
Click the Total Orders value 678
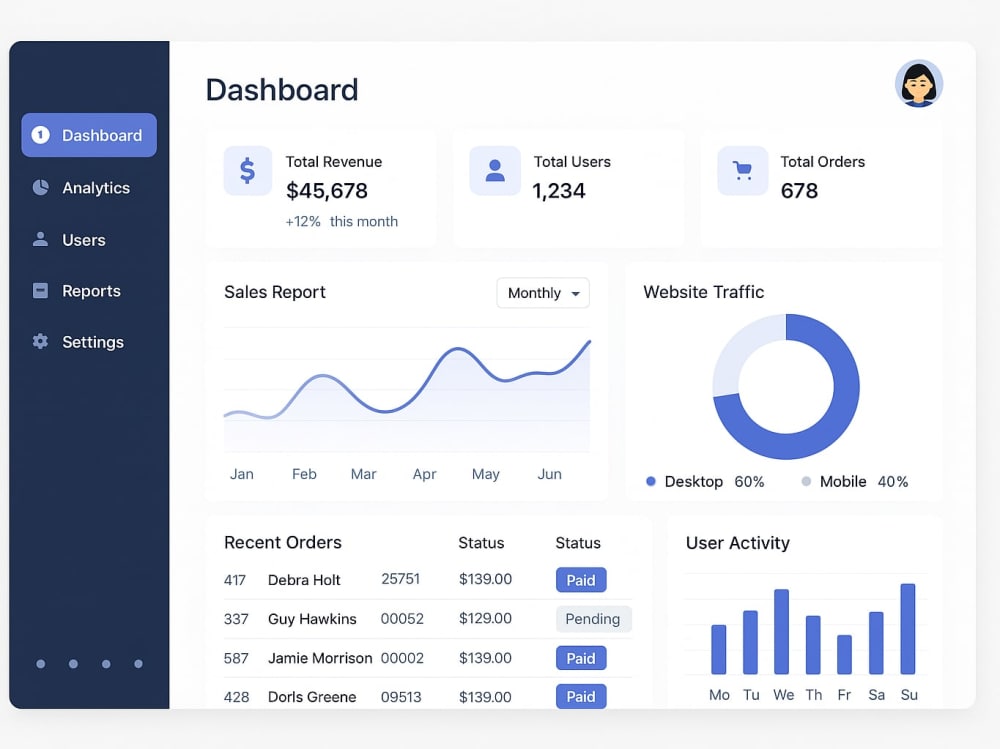pos(799,191)
